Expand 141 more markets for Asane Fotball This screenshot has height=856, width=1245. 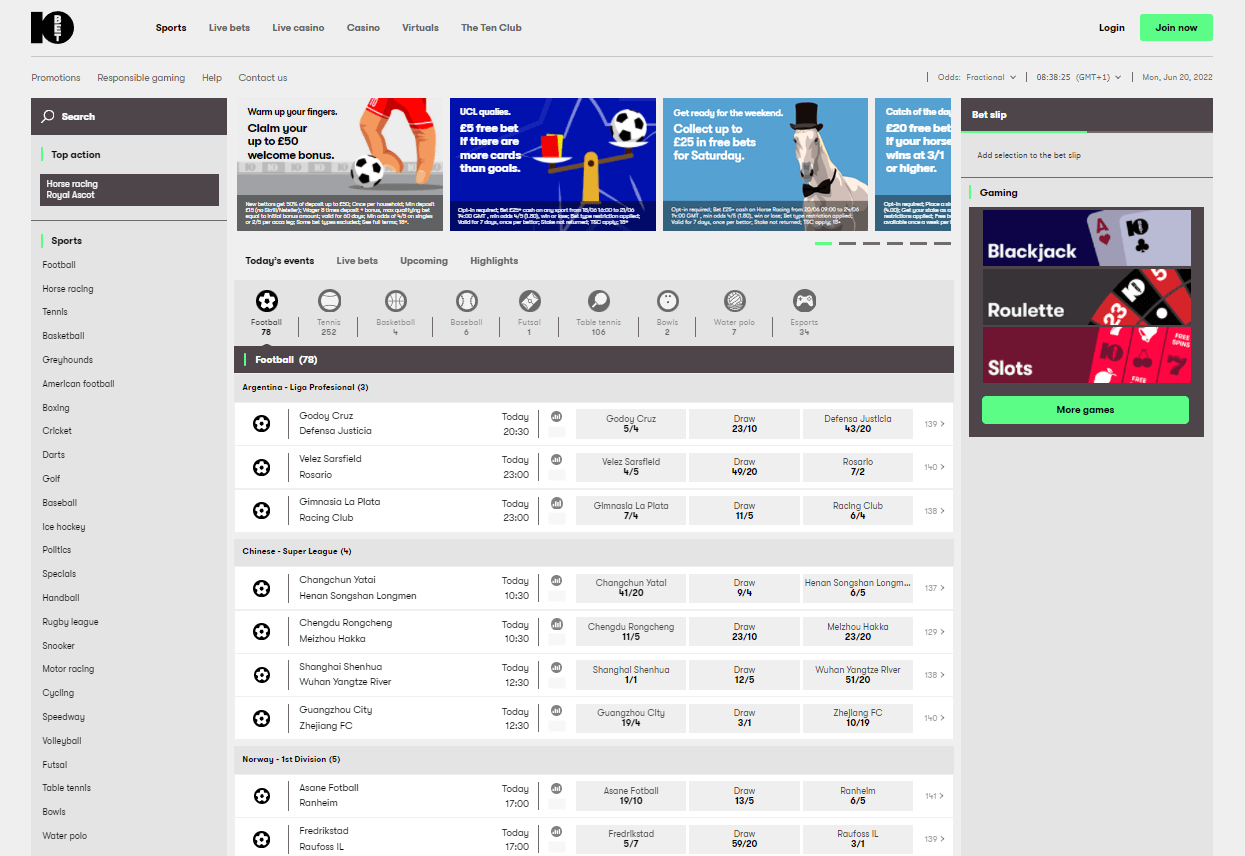click(x=934, y=796)
